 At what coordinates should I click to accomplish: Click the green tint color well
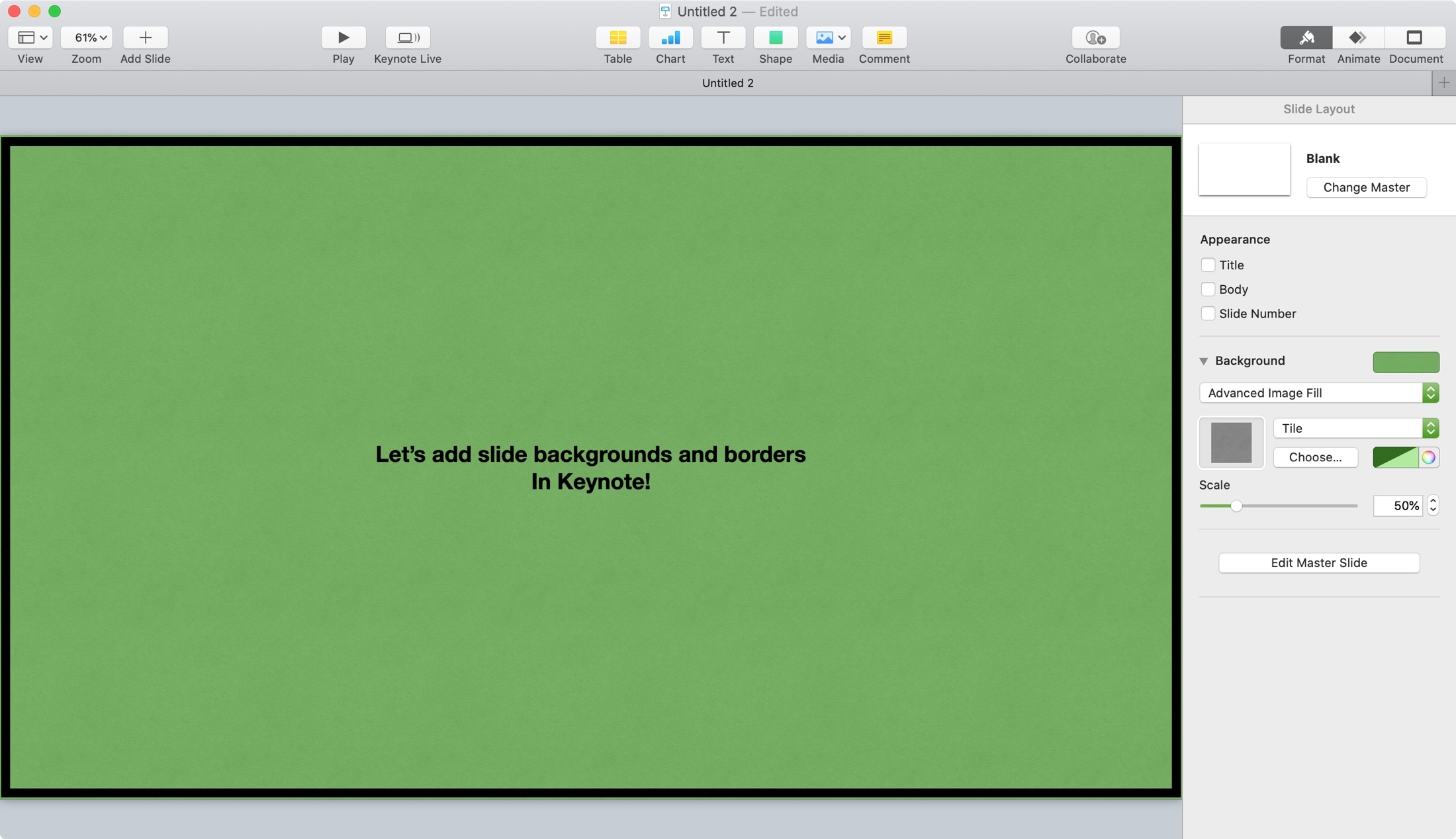(x=1395, y=457)
